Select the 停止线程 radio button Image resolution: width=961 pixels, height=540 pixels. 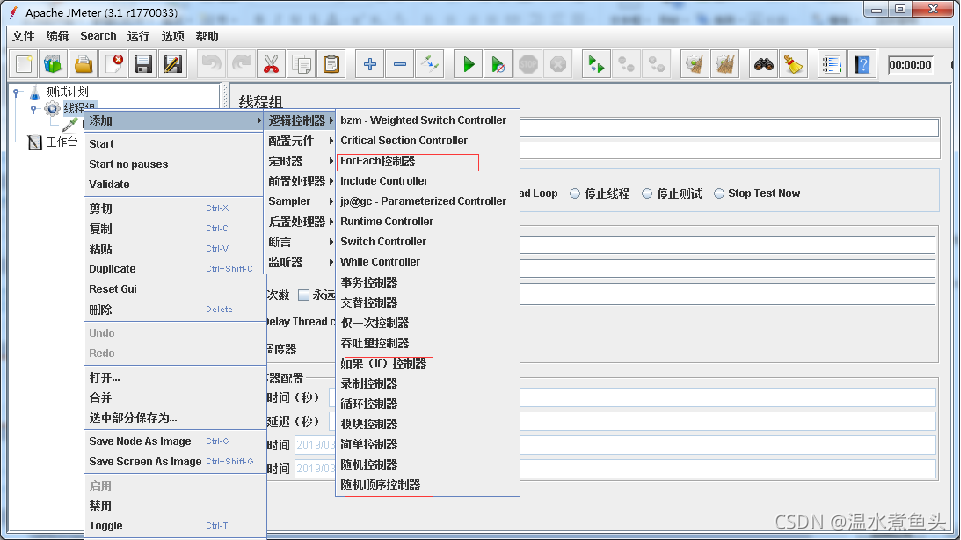click(x=575, y=194)
